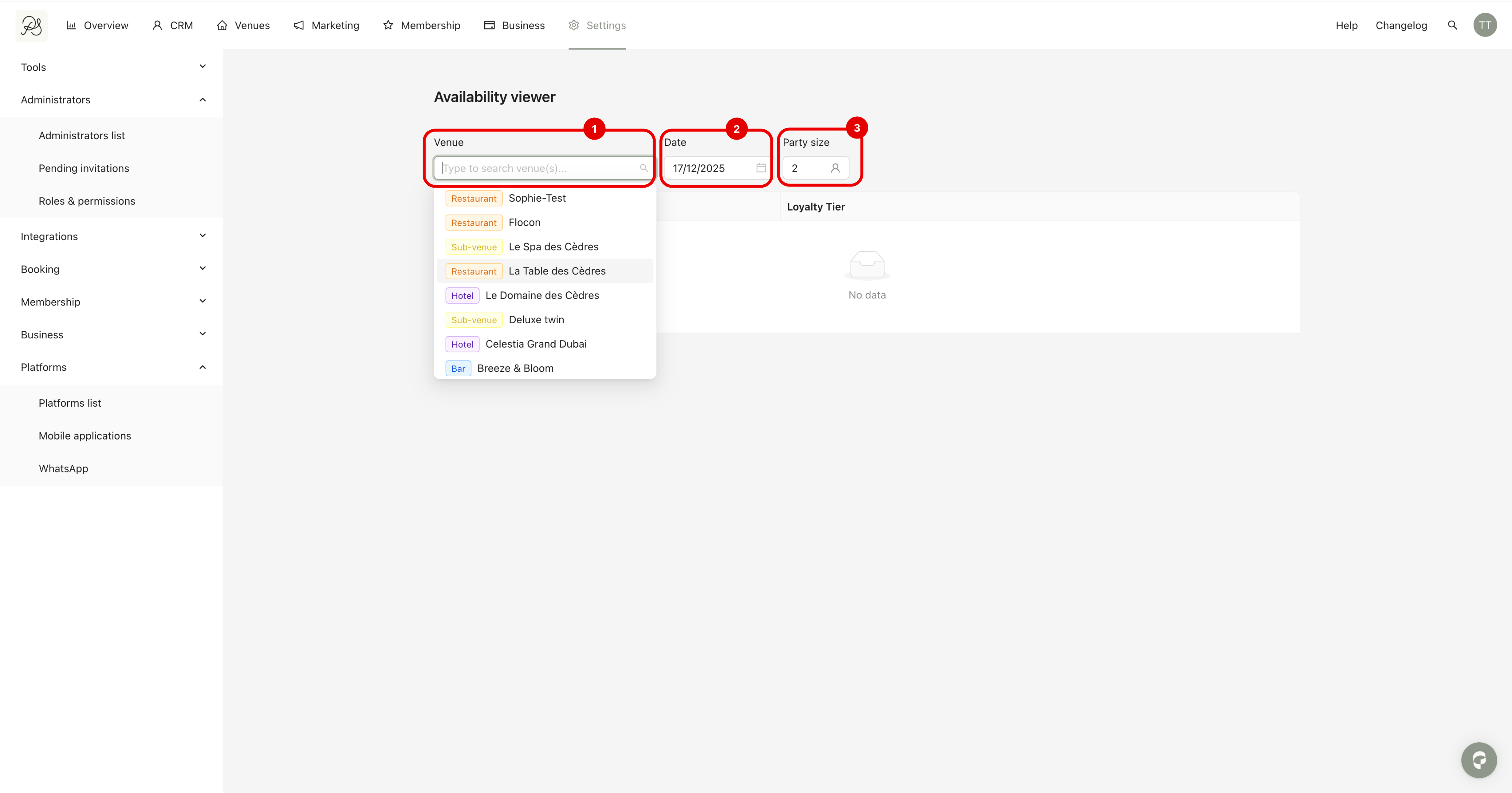Click the Venues house icon in navigation
Image resolution: width=1512 pixels, height=793 pixels.
222,25
